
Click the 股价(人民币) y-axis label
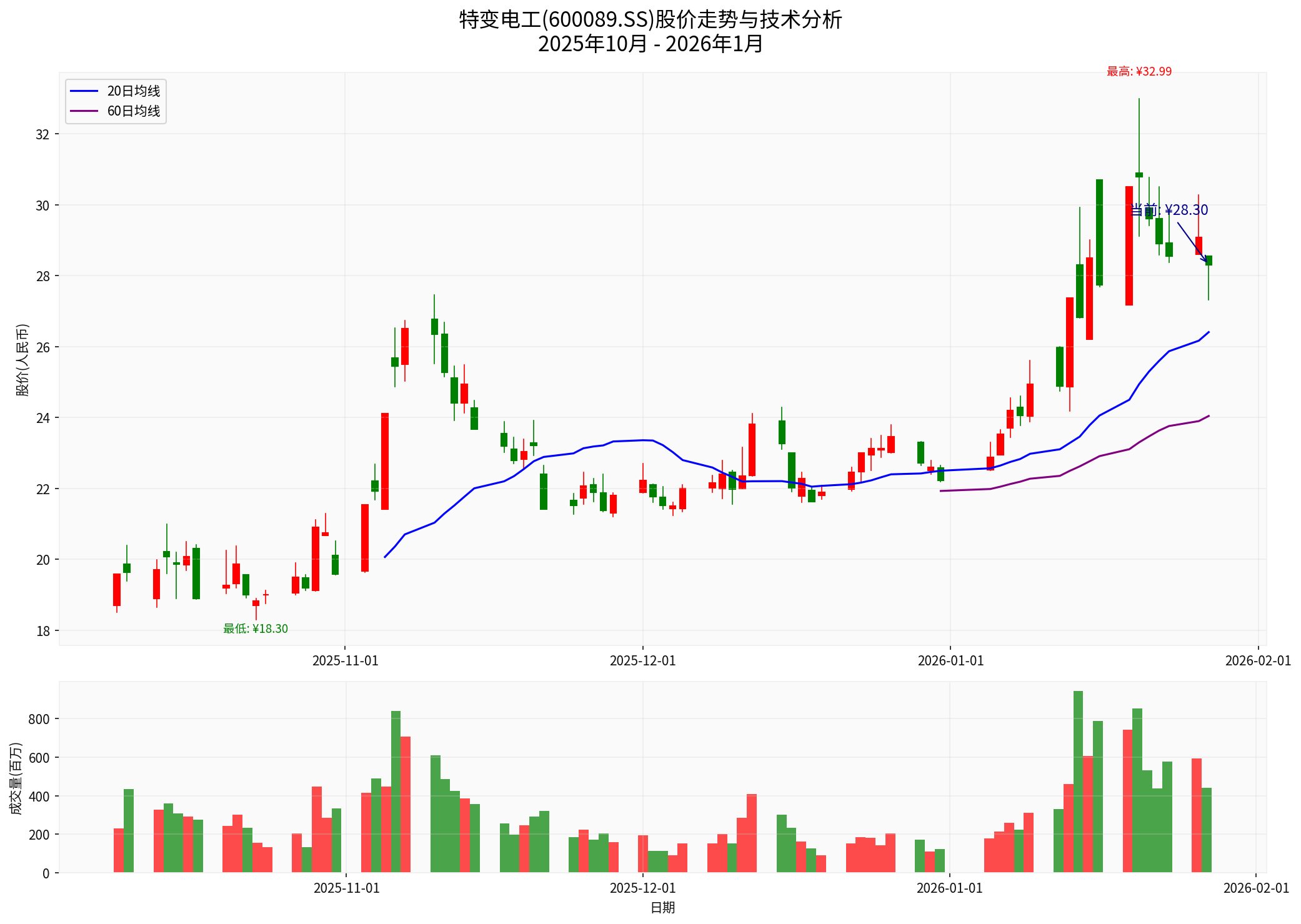click(x=22, y=360)
